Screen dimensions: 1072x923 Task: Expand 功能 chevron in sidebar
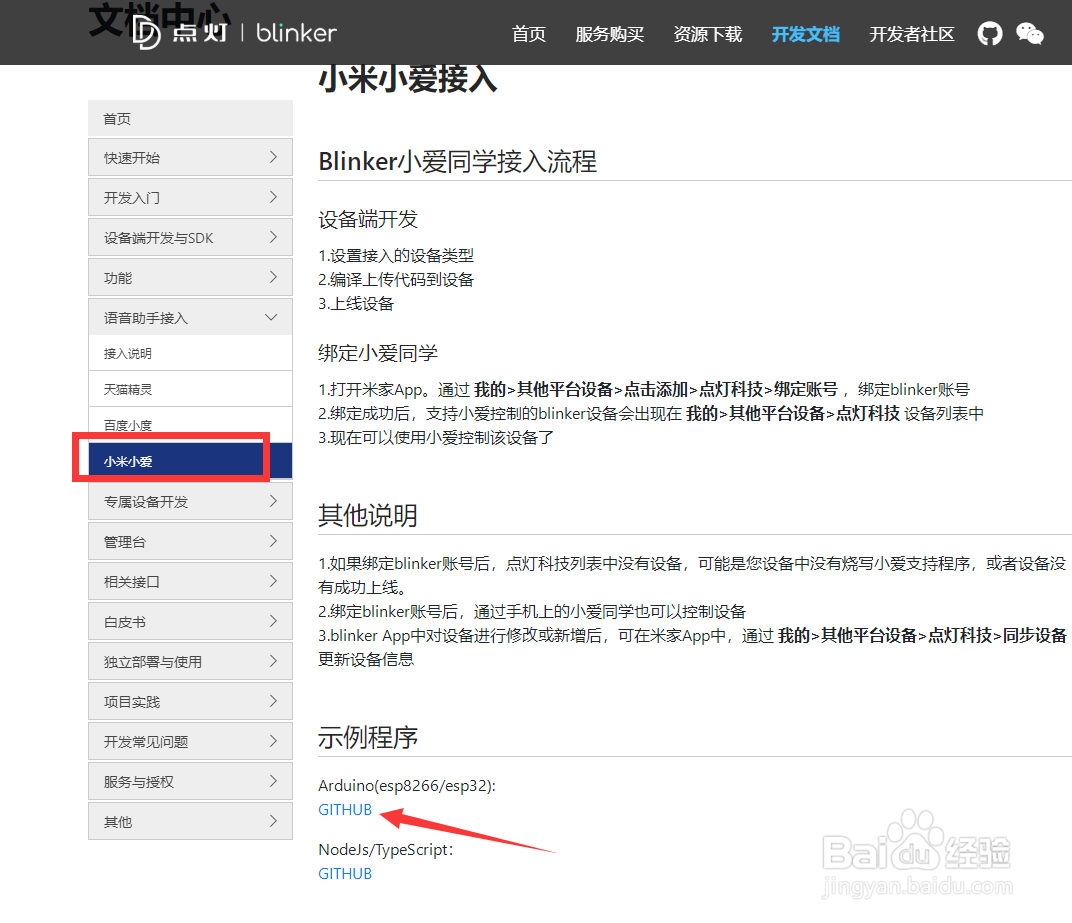pyautogui.click(x=273, y=277)
